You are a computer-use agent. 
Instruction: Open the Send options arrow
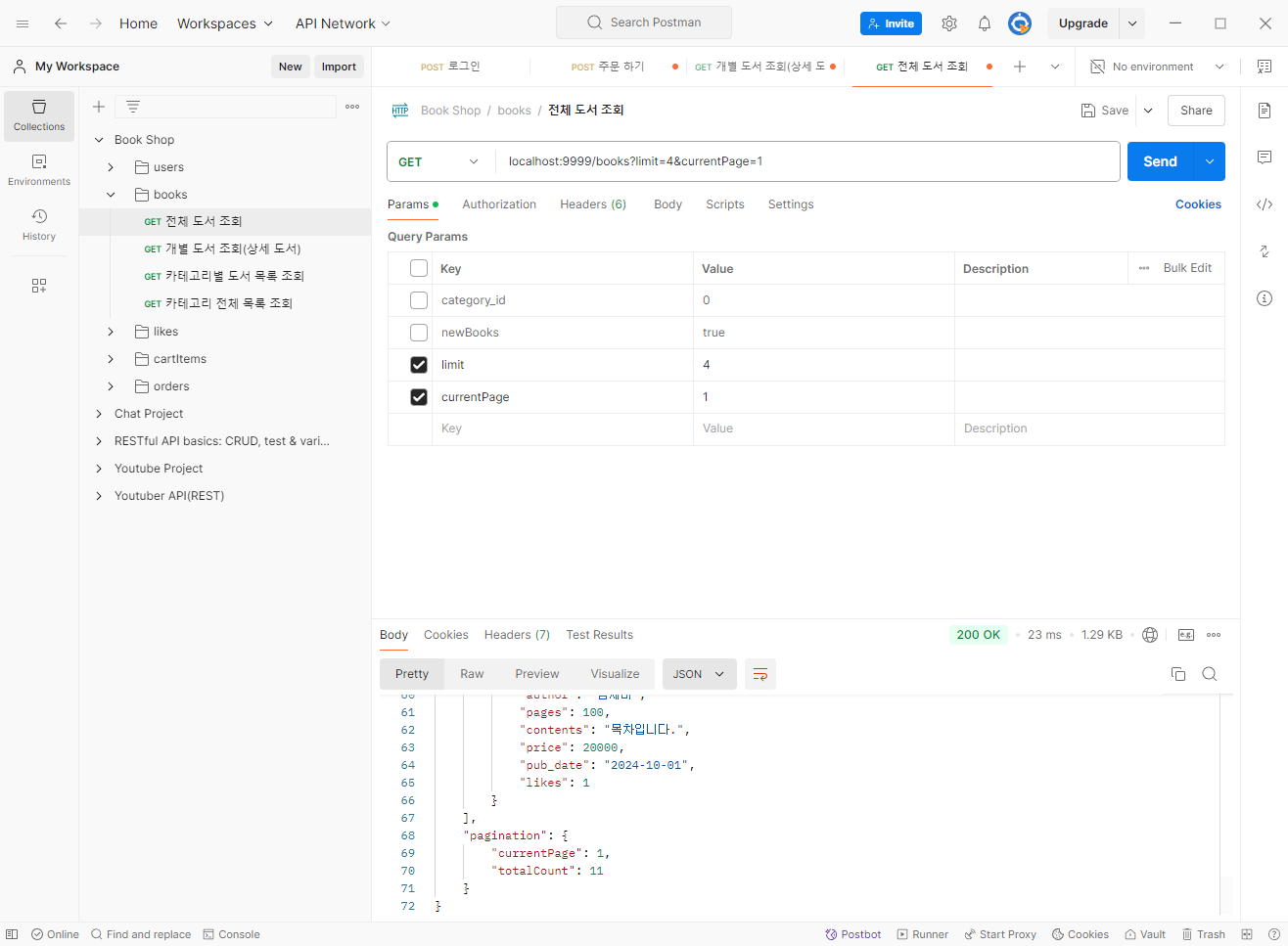pos(1210,161)
